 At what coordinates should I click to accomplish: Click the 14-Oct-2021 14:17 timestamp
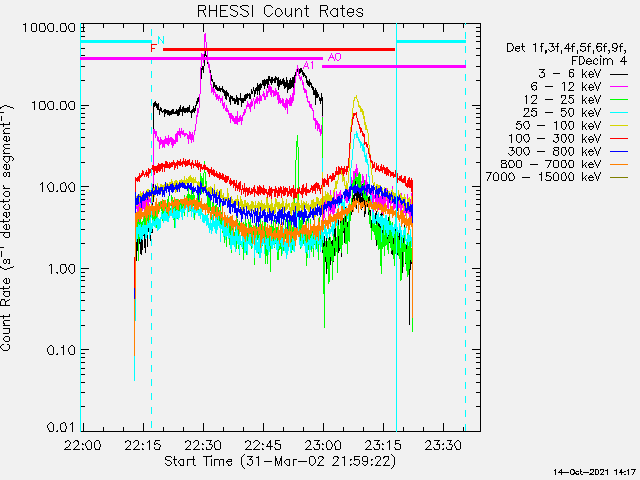(x=595, y=472)
